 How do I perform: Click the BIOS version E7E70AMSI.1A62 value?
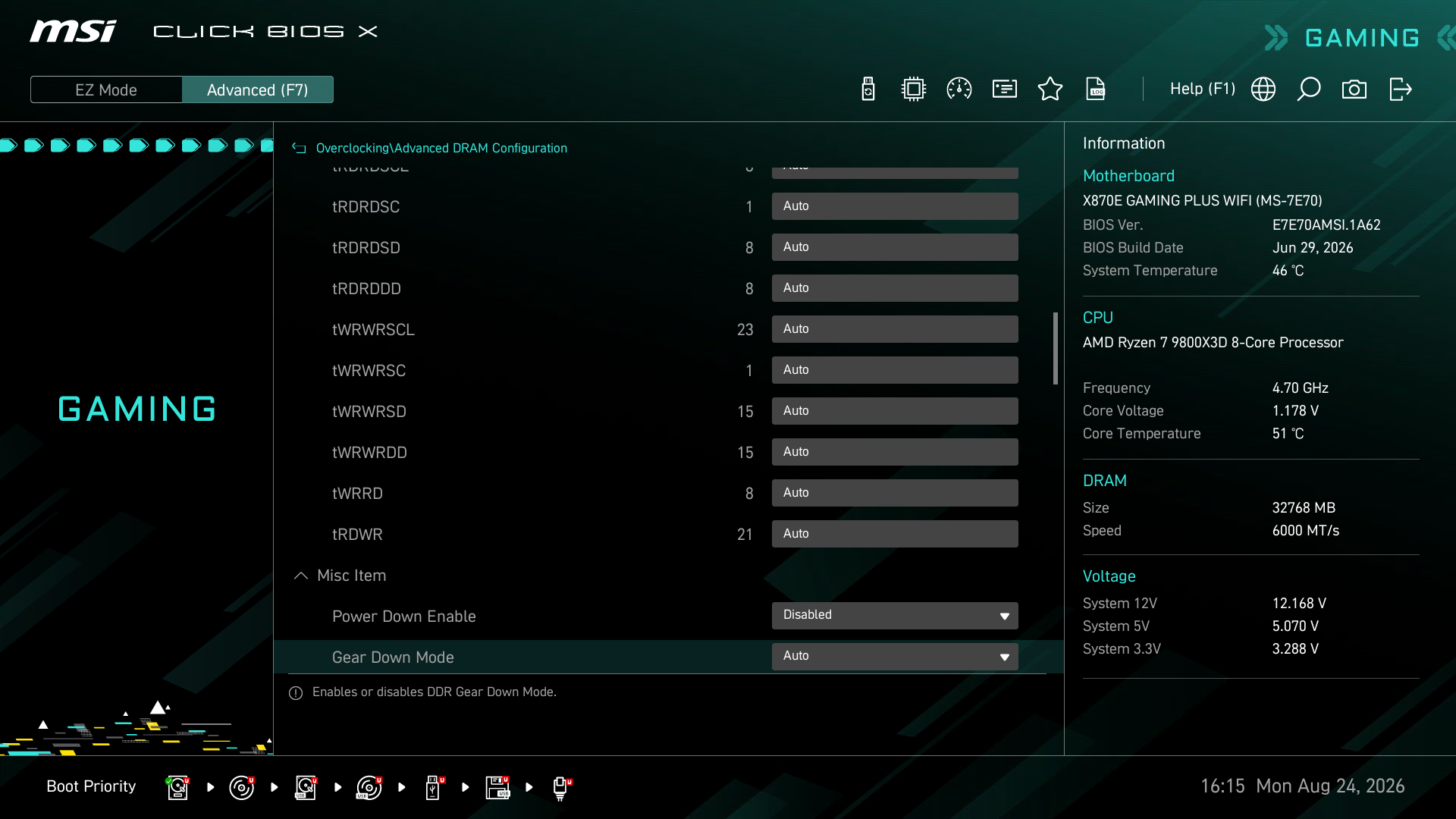click(1326, 225)
